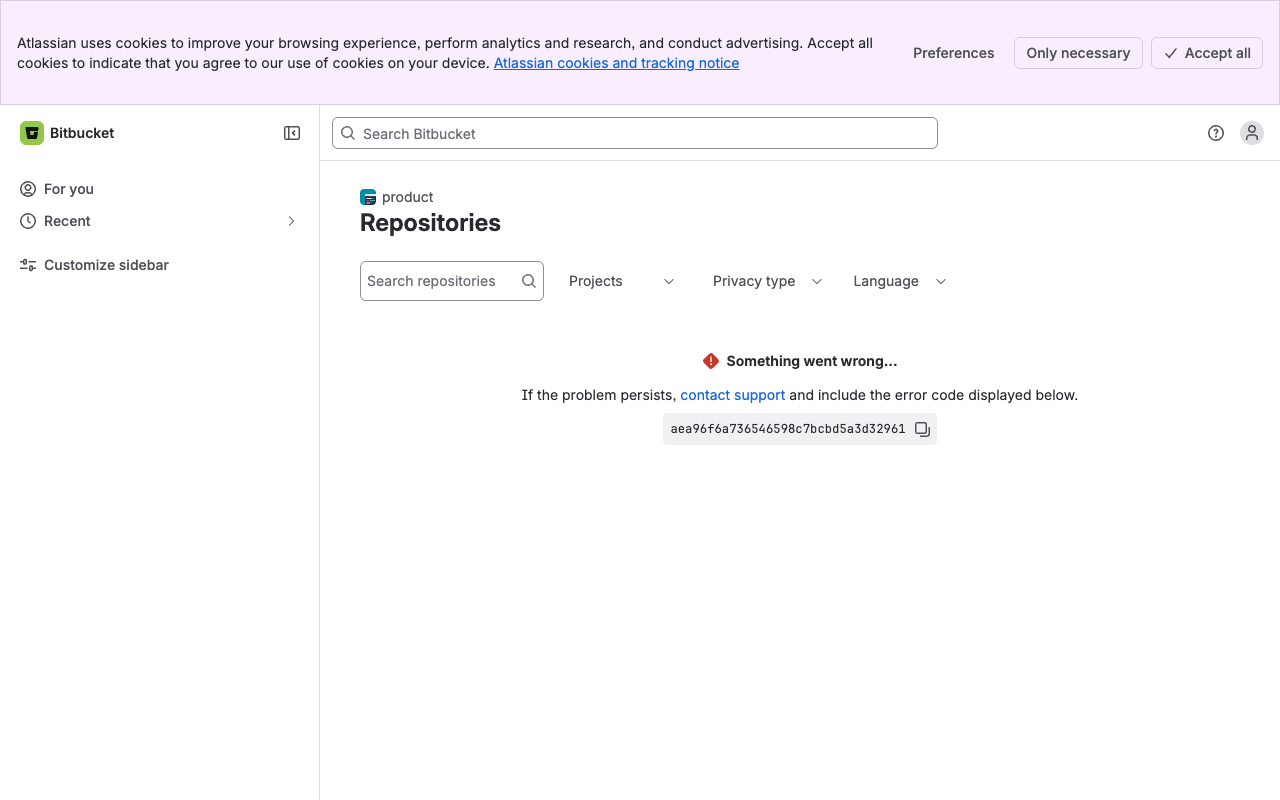Open the Privacy type filter dropdown
This screenshot has height=800, width=1280.
tap(768, 281)
